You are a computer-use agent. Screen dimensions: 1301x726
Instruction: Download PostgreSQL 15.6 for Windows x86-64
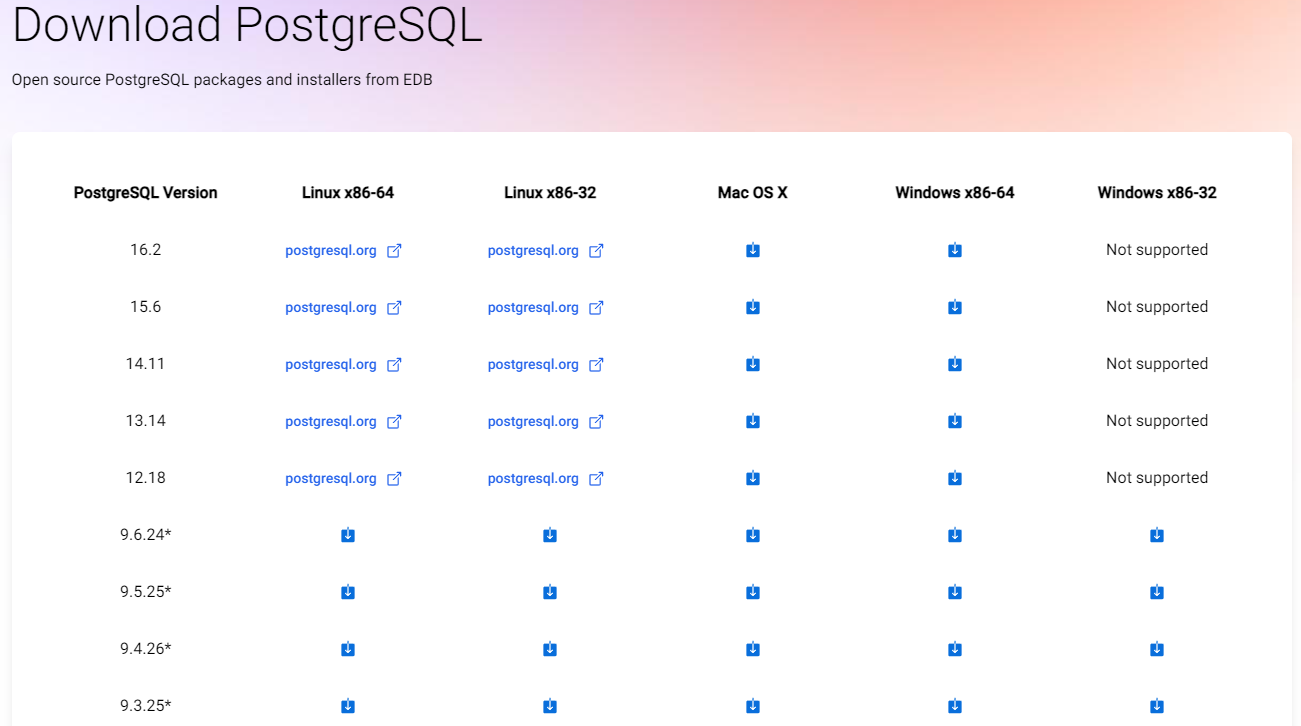pyautogui.click(x=955, y=307)
